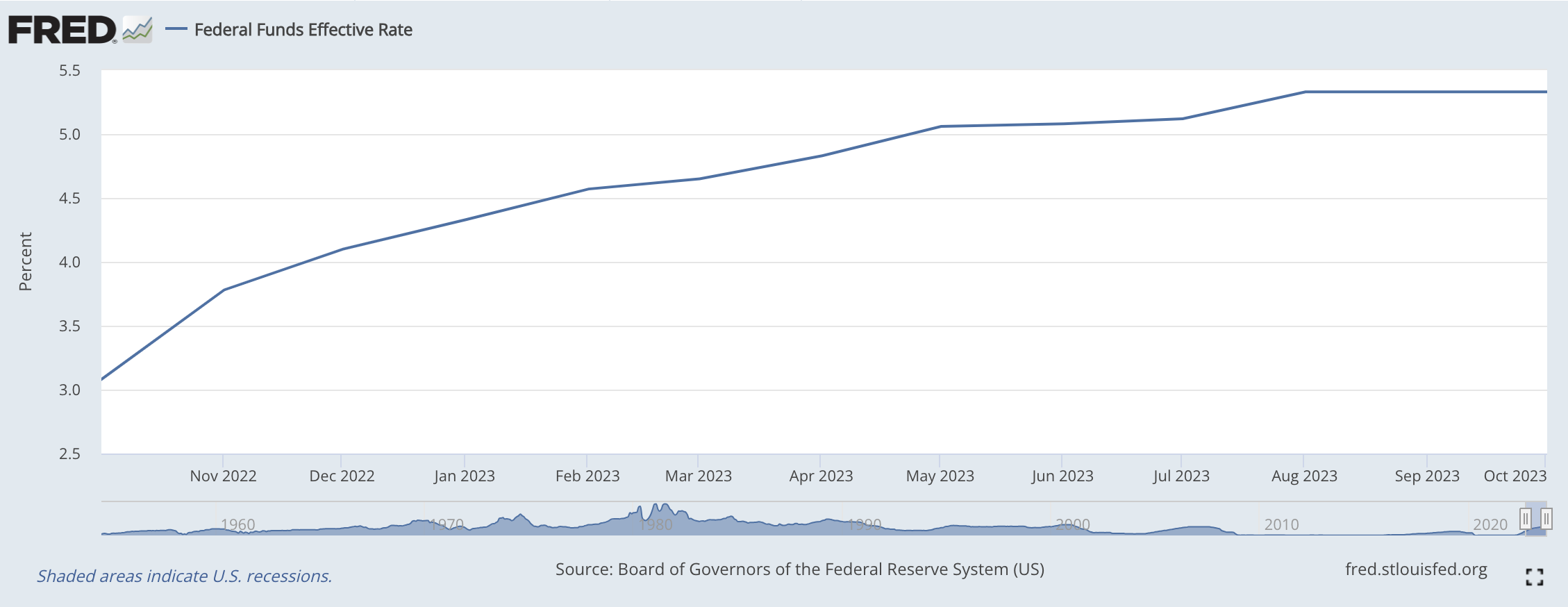
Task: Click the Jan 2023 x-axis label
Action: point(464,476)
